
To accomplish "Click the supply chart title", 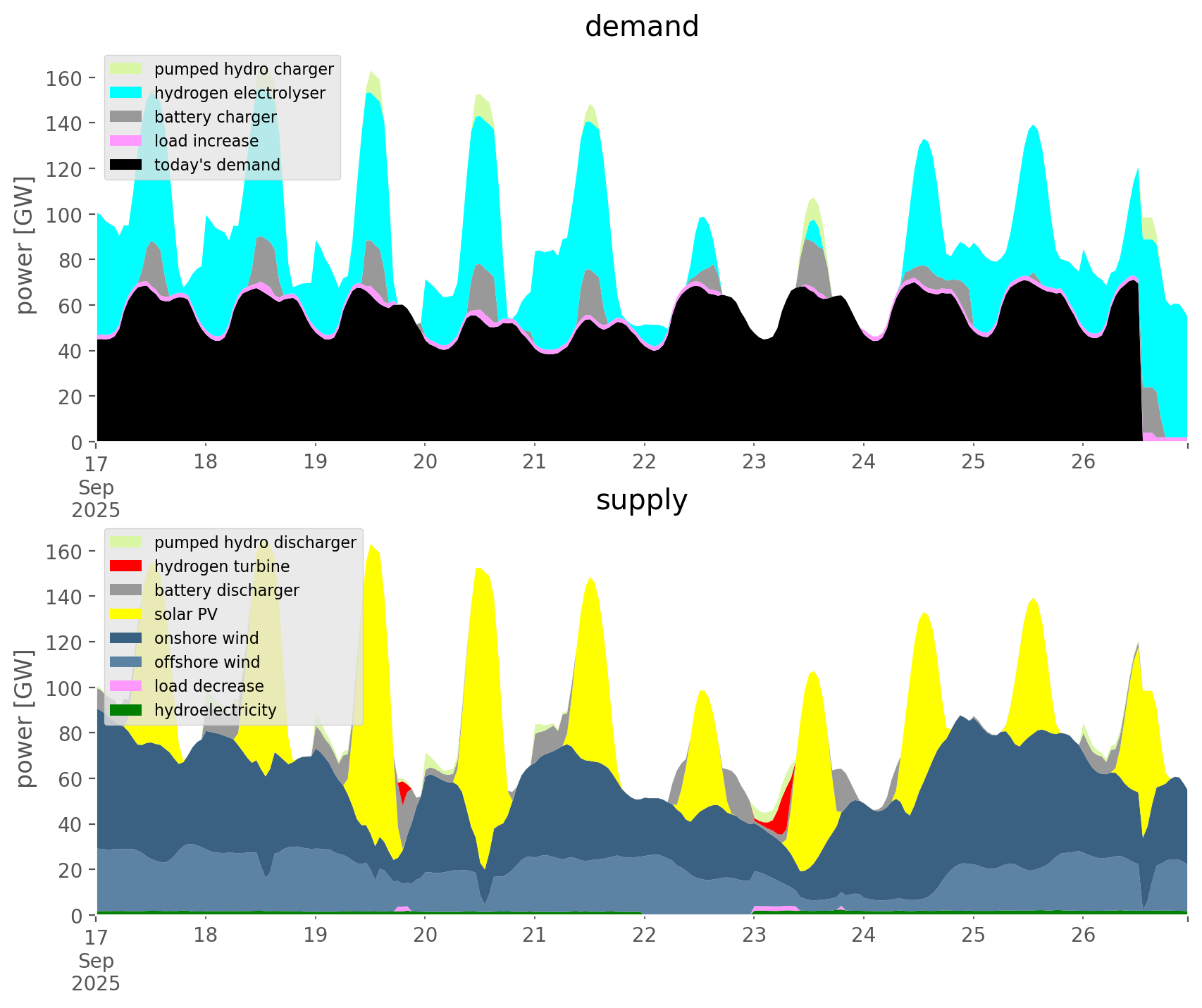I will pos(641,500).
